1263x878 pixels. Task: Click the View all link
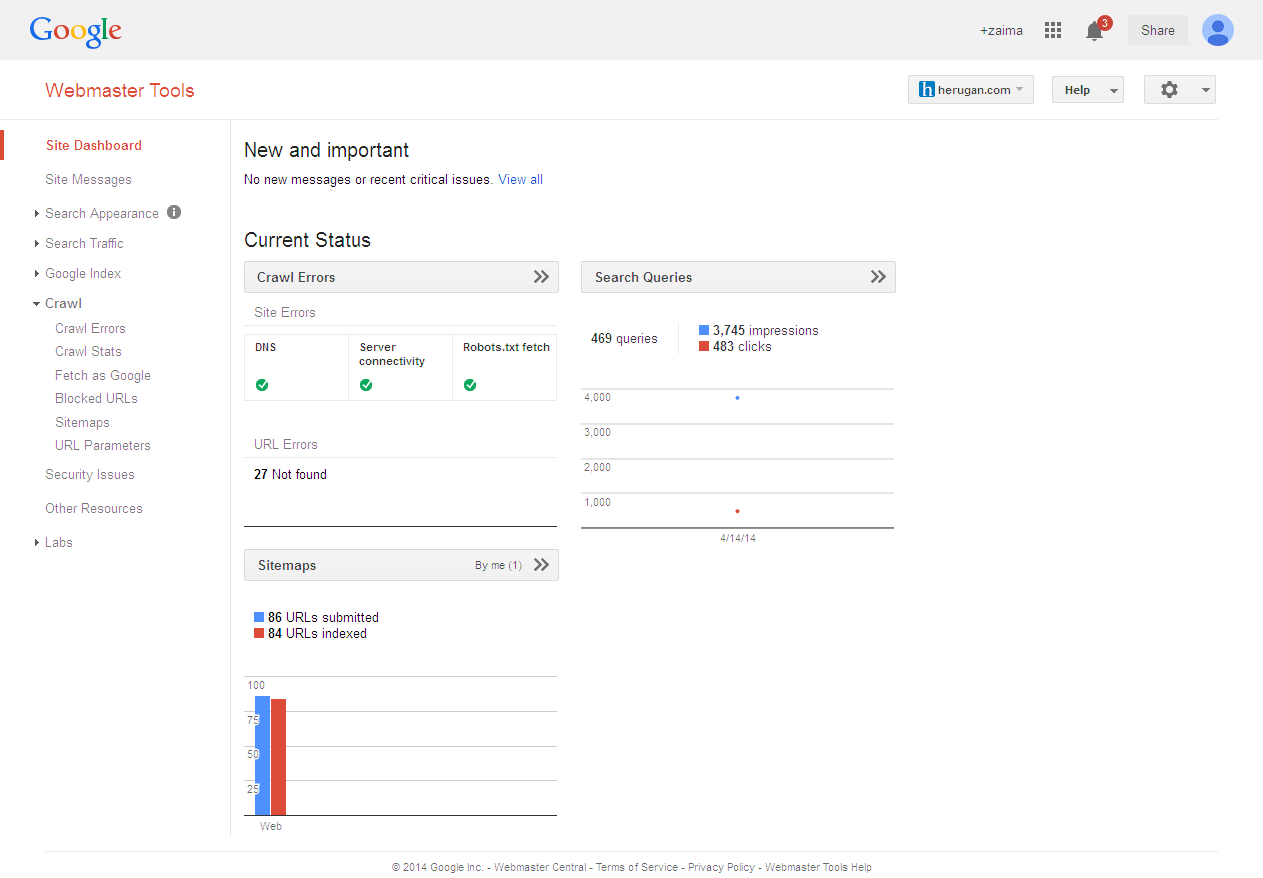520,180
